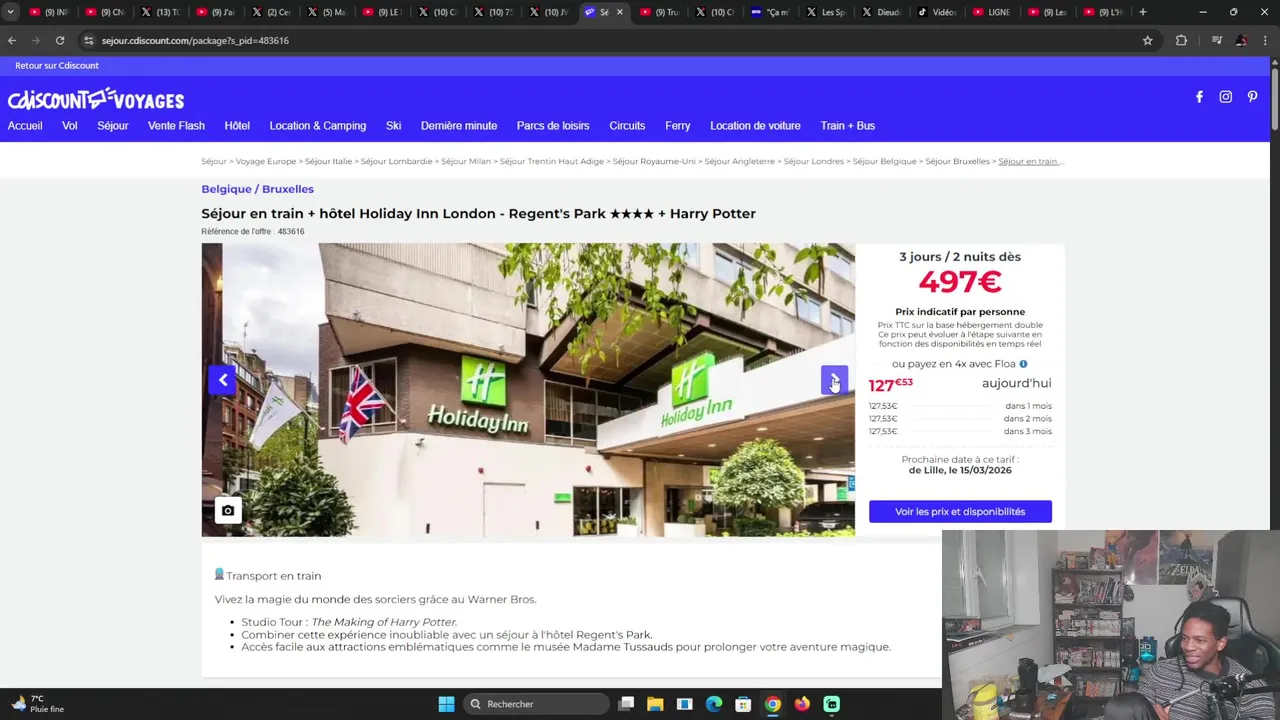Image resolution: width=1280 pixels, height=720 pixels.
Task: Open Task View on taskbar
Action: coord(626,704)
